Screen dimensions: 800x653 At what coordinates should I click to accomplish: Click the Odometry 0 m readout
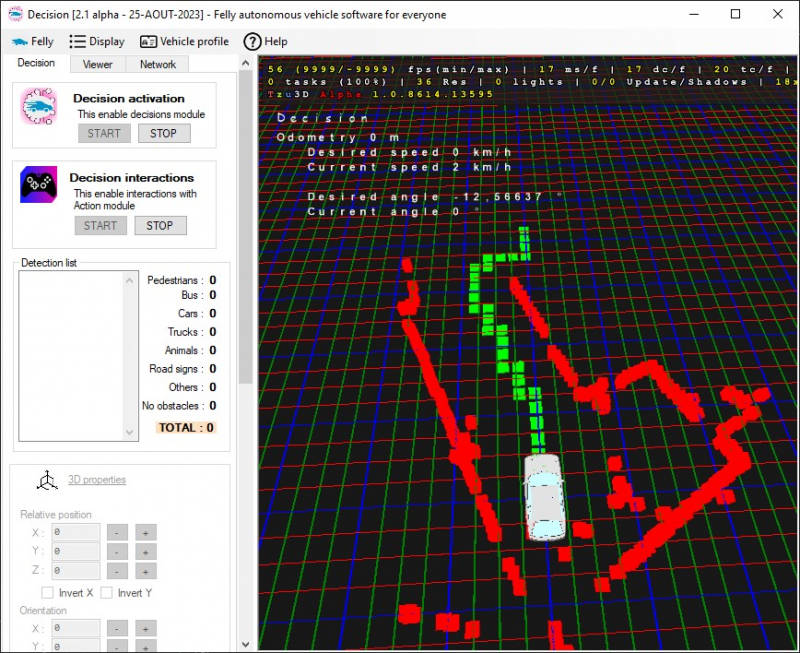(x=338, y=137)
